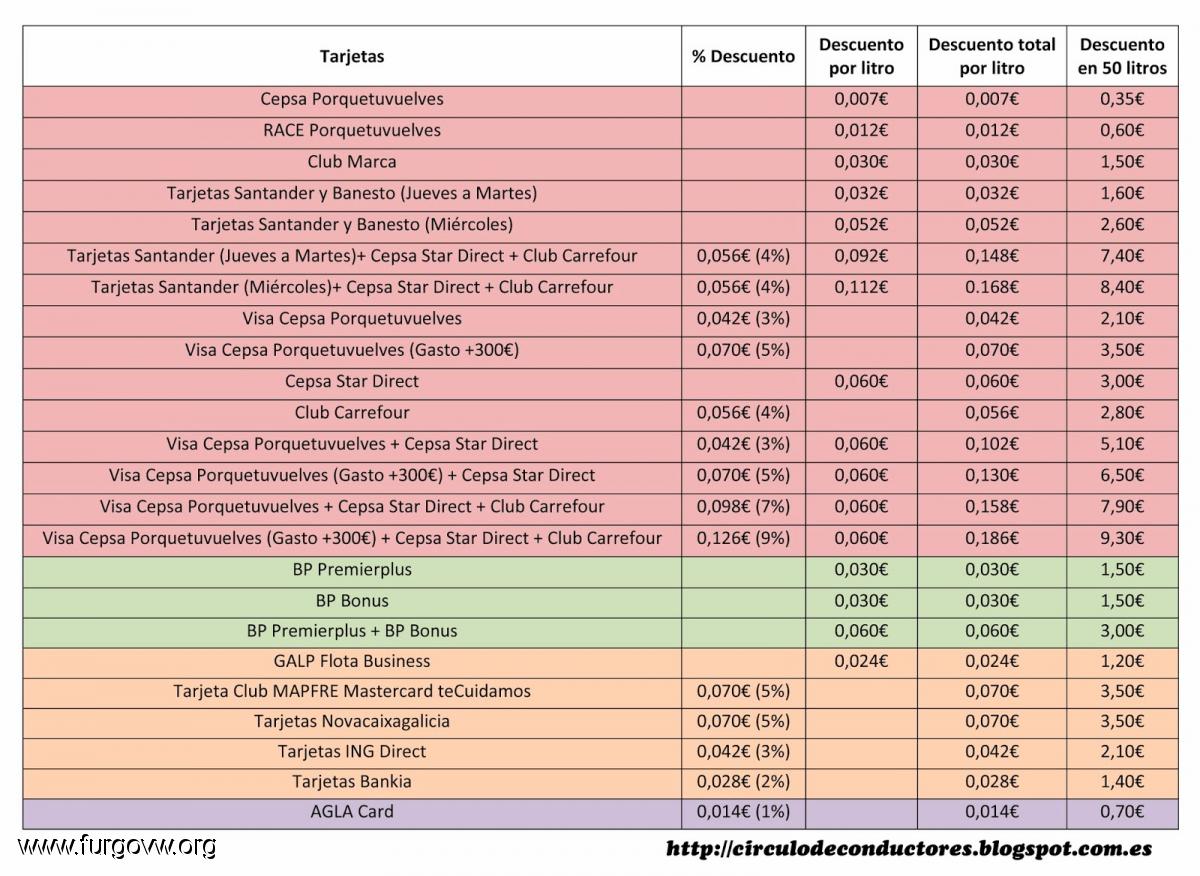This screenshot has width=1200, height=876.
Task: Click the "0,35€" discount value
Action: (x=1122, y=99)
